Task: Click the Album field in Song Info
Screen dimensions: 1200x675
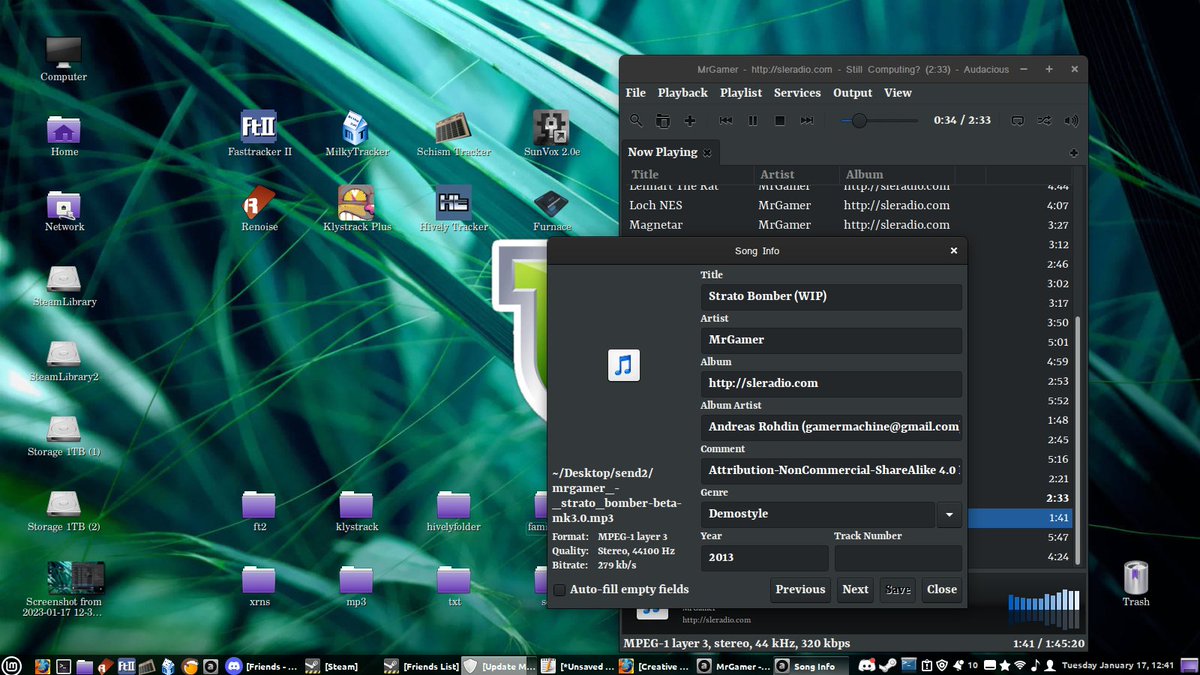Action: 831,383
